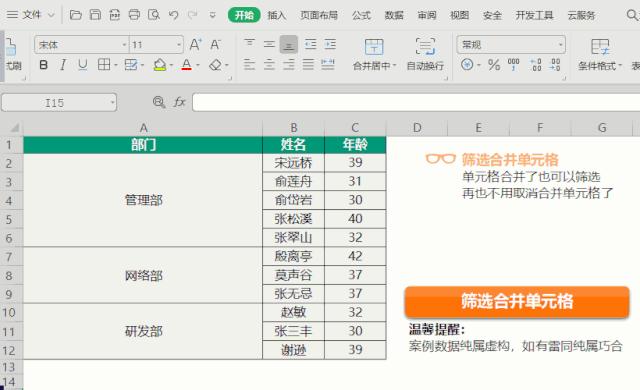Center text horizontally
The height and width of the screenshot is (390, 640).
pos(269,64)
